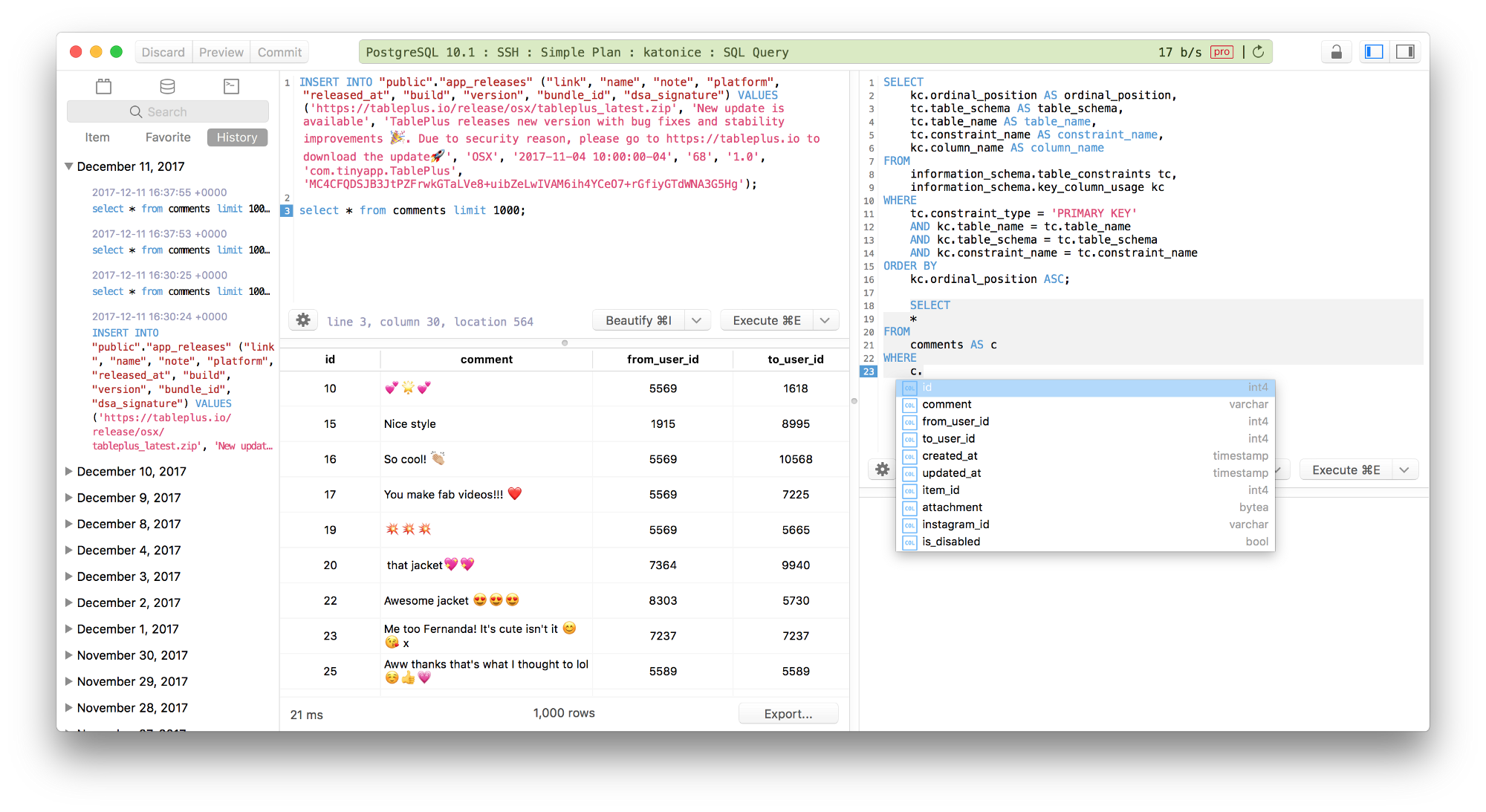Click Beautify ⌘I button
The height and width of the screenshot is (812, 1486).
(639, 320)
